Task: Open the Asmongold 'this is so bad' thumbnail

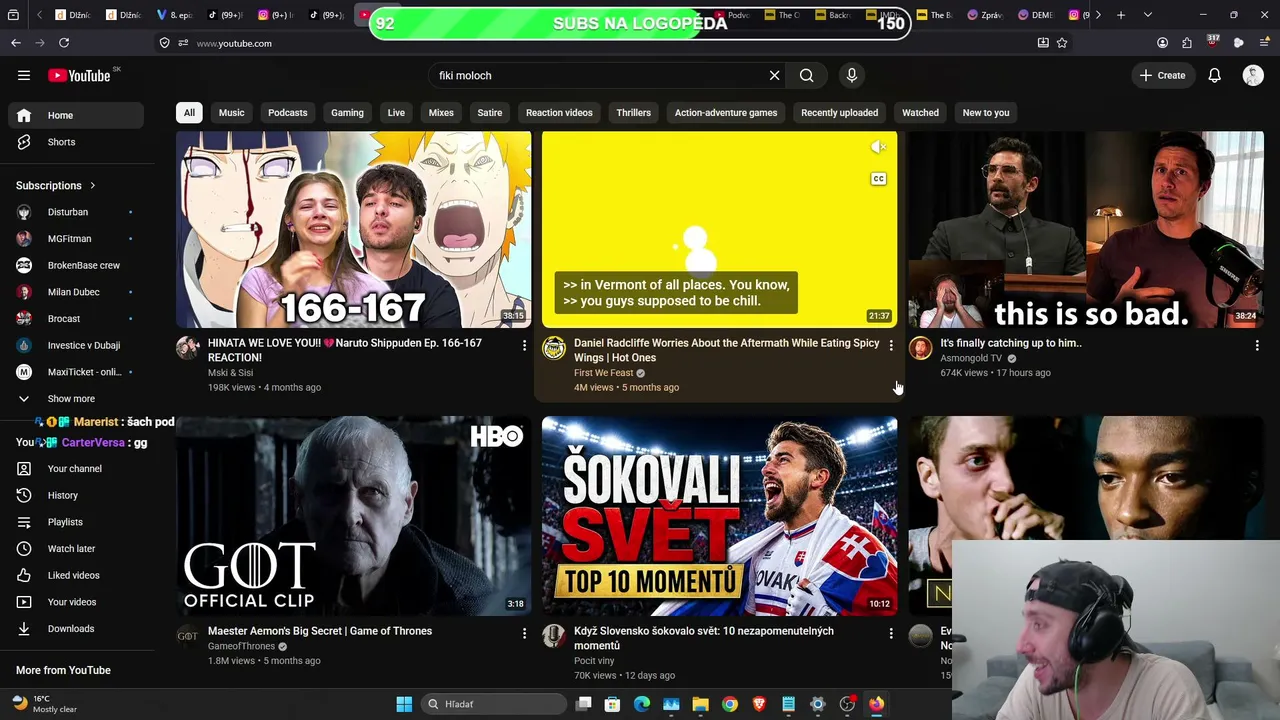Action: 1086,229
